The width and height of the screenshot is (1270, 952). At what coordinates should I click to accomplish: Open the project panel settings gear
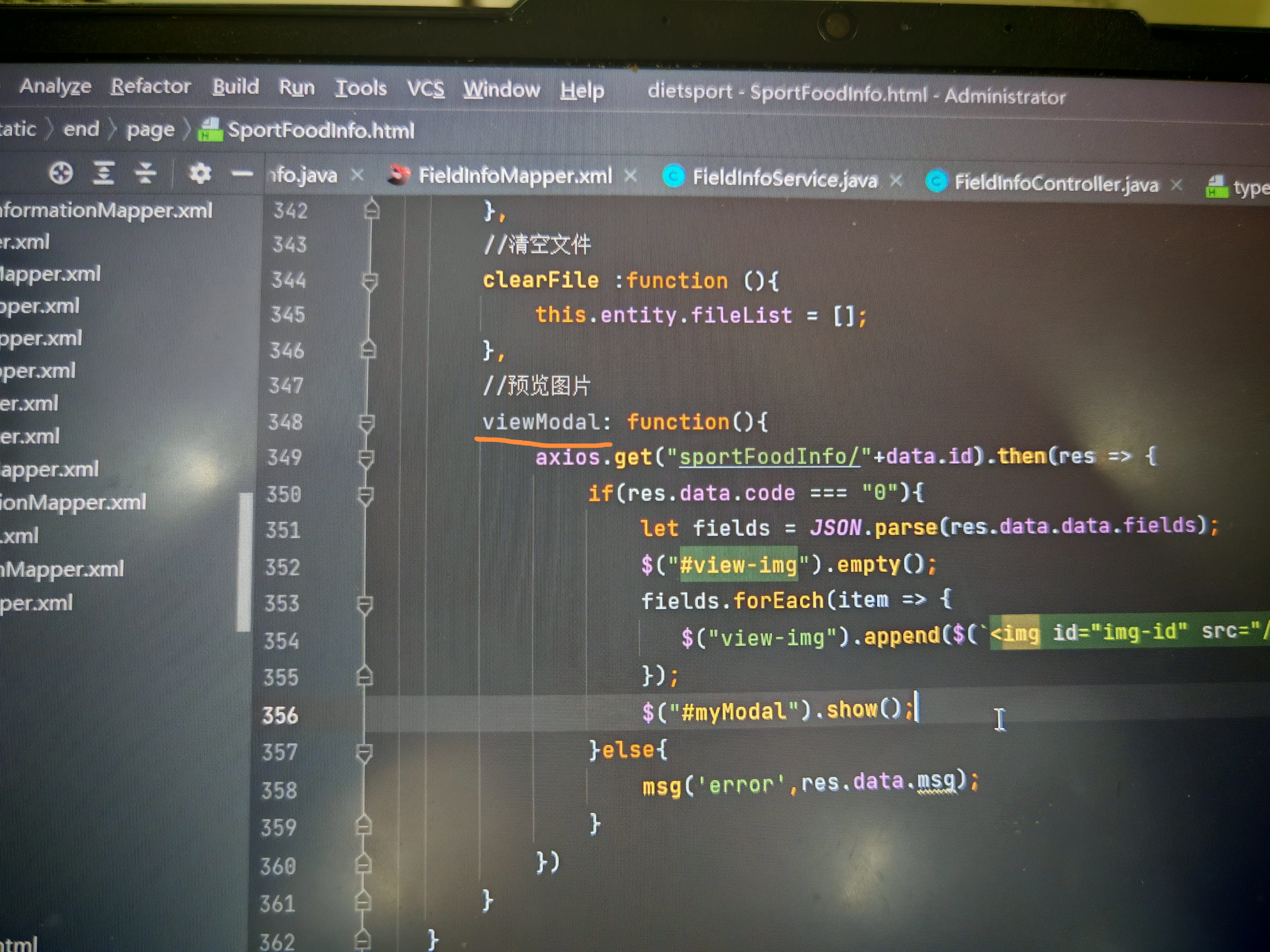point(200,173)
